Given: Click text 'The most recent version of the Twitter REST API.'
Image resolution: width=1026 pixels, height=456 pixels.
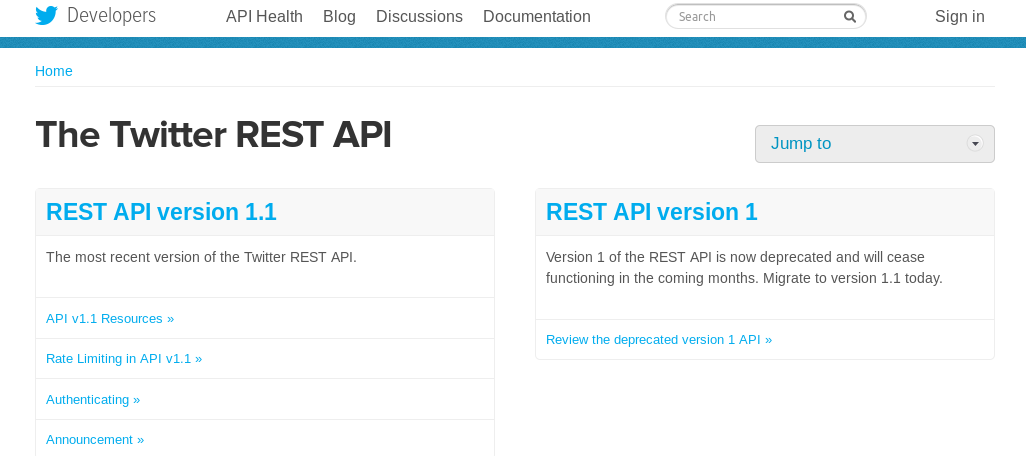Looking at the screenshot, I should pos(202,257).
